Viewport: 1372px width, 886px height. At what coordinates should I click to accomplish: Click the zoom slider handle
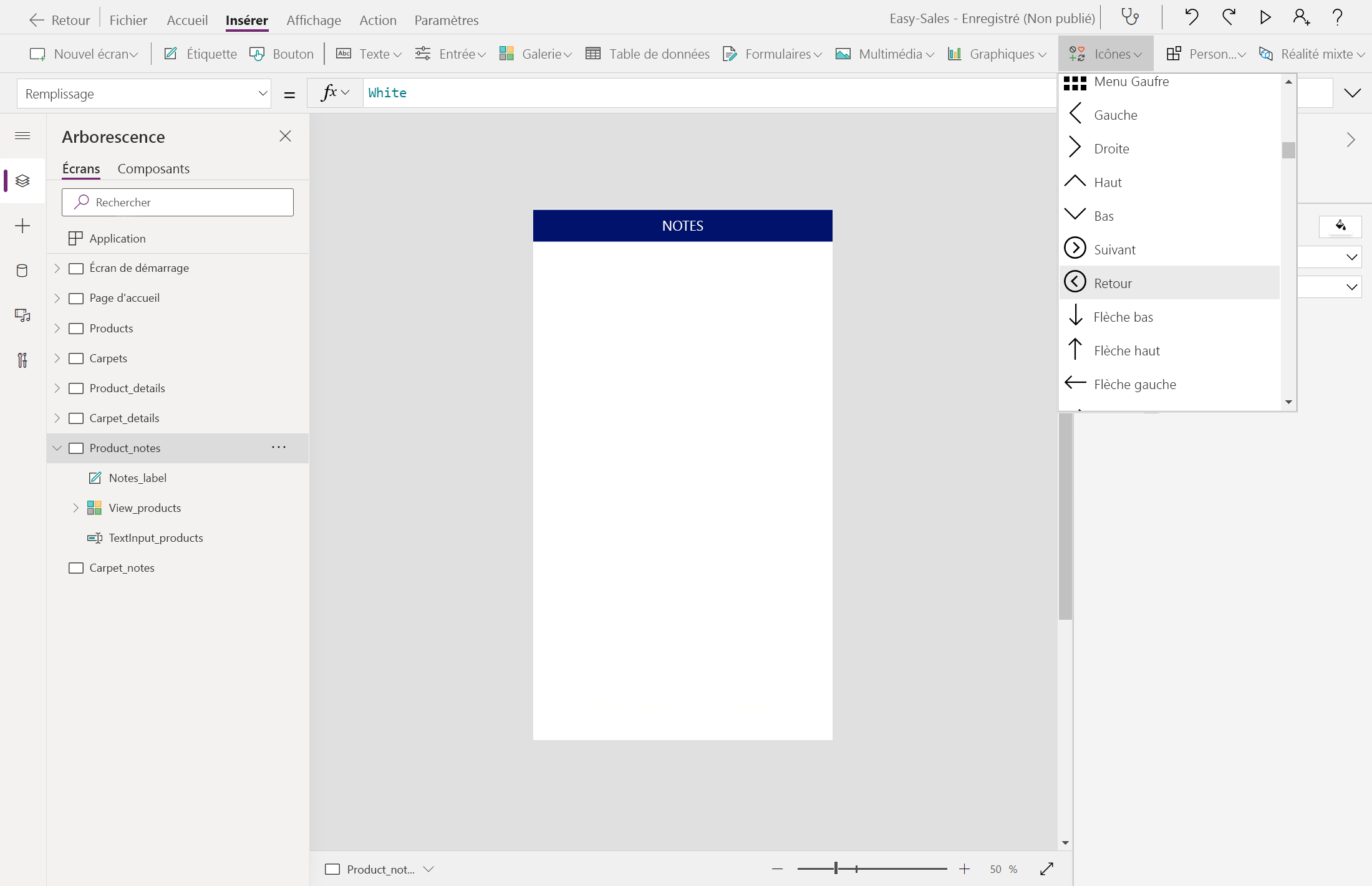tap(836, 868)
